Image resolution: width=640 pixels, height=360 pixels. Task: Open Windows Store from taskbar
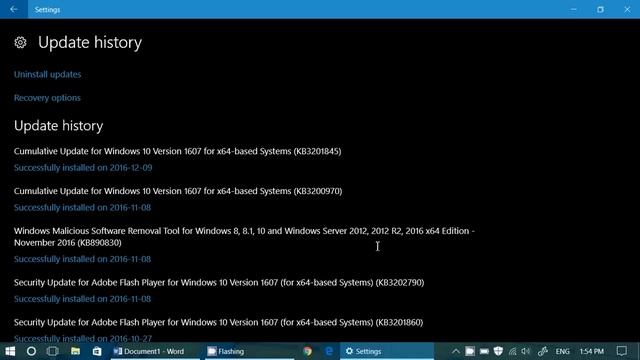(x=97, y=351)
